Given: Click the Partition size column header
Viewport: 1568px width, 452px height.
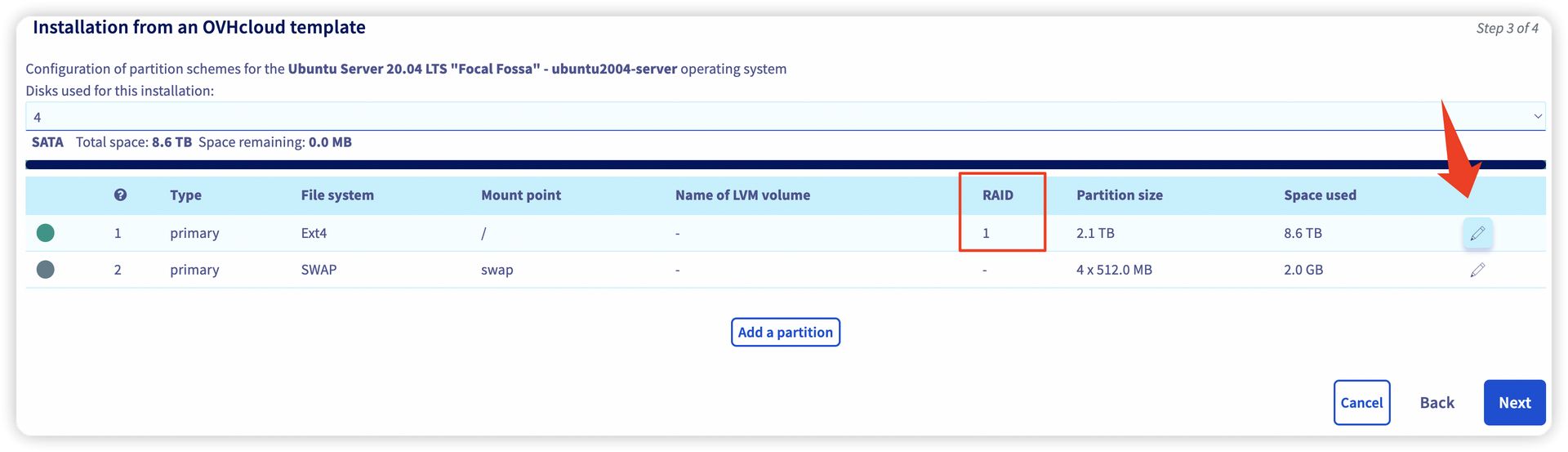Looking at the screenshot, I should 1120,195.
